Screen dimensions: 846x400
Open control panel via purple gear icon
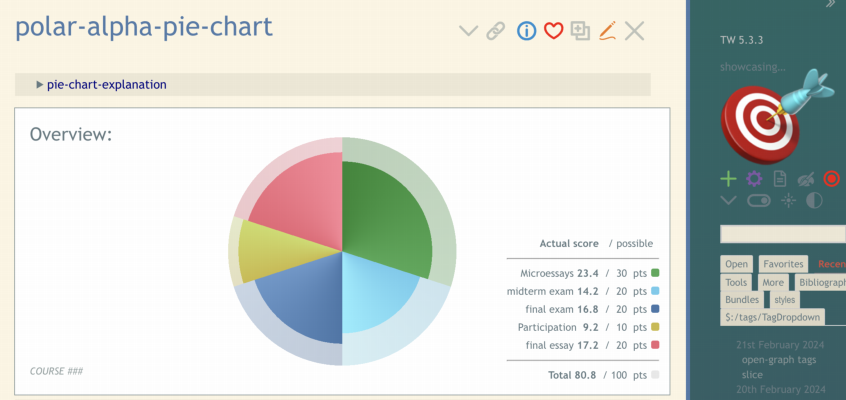(x=754, y=179)
